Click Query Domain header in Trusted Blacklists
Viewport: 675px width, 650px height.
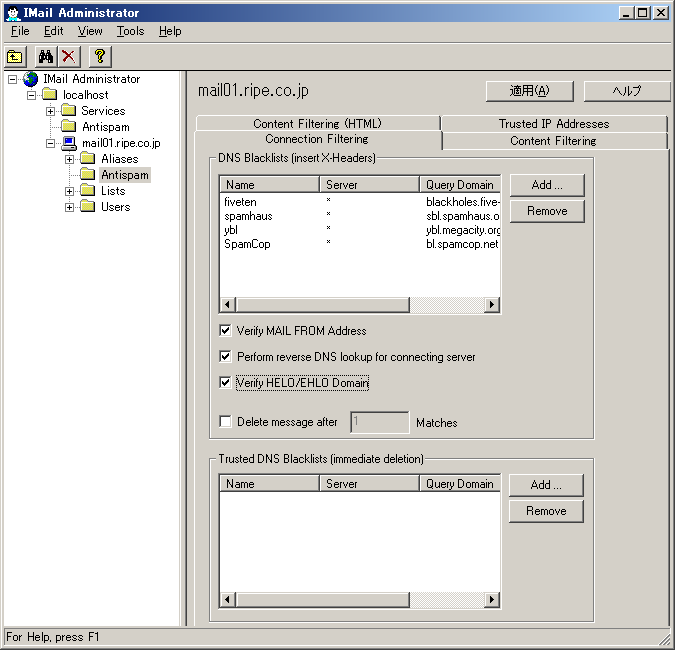tap(460, 484)
